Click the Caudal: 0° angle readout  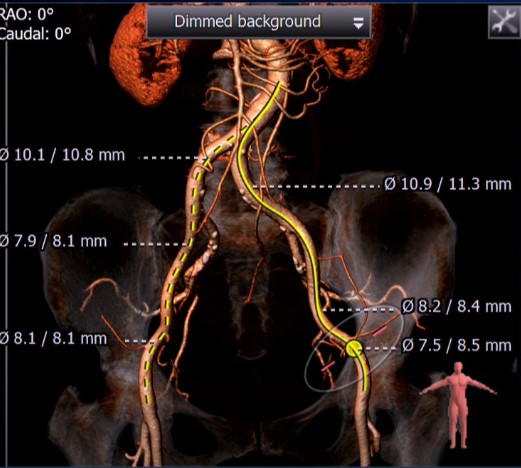coord(35,34)
